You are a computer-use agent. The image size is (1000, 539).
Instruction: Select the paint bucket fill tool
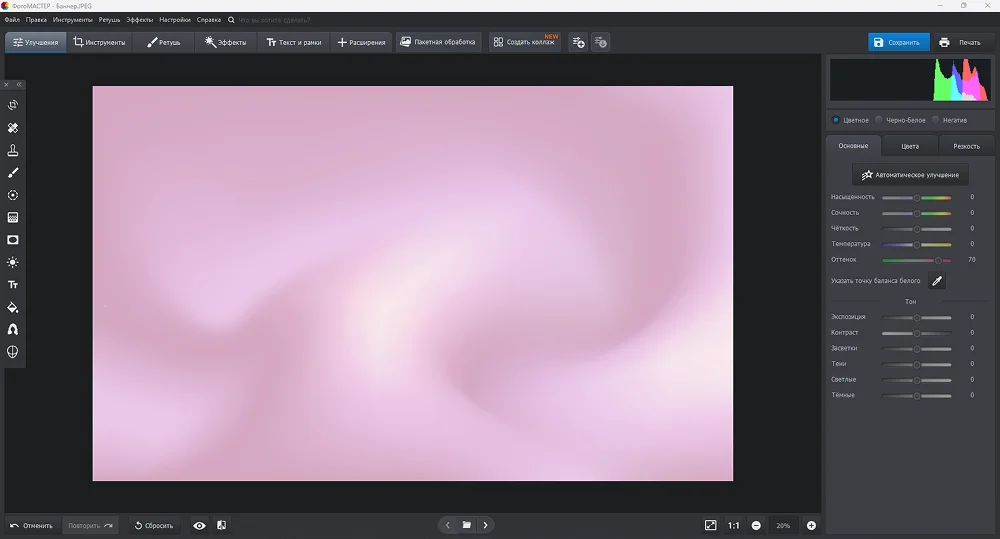tap(13, 307)
